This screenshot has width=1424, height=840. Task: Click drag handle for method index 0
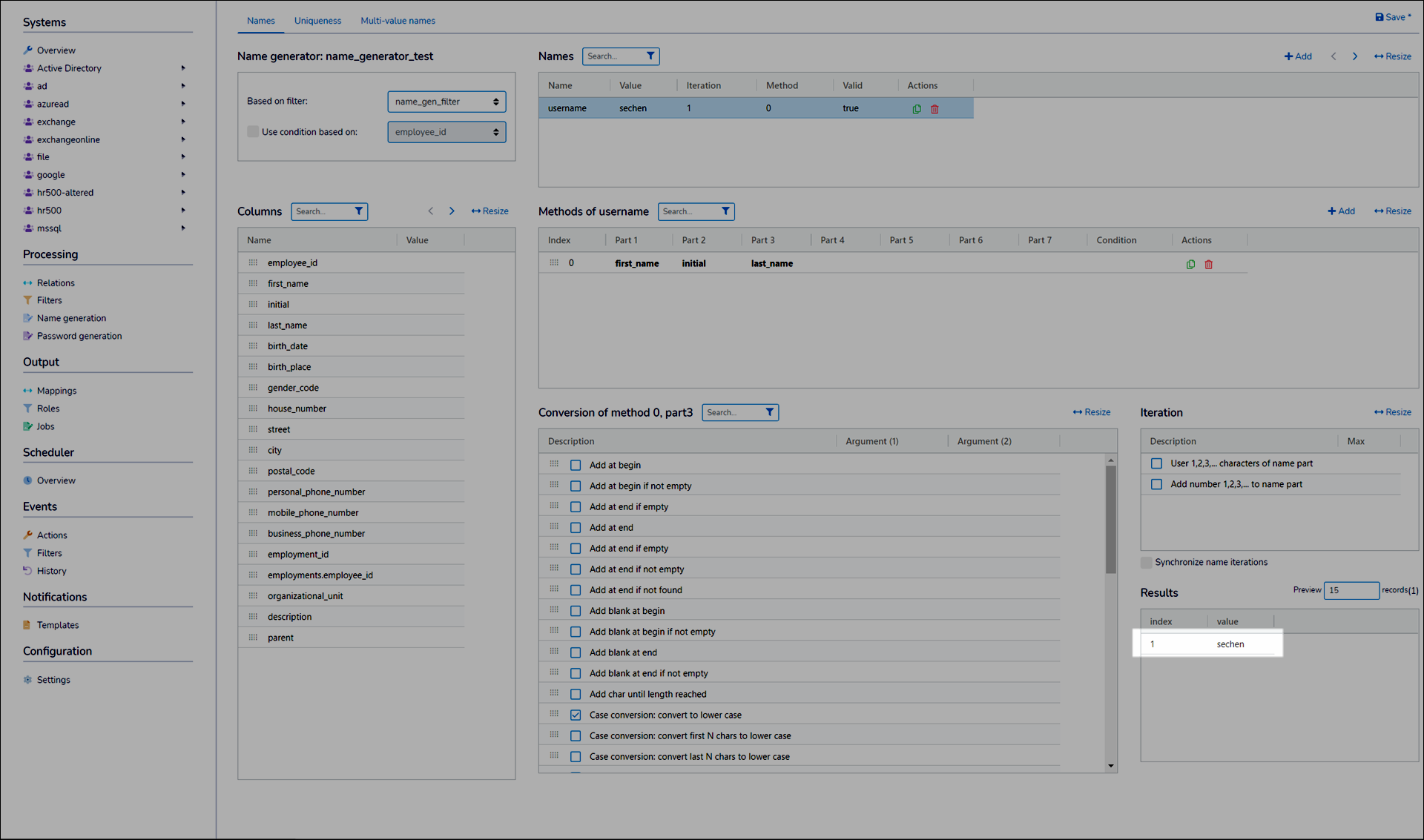[554, 262]
